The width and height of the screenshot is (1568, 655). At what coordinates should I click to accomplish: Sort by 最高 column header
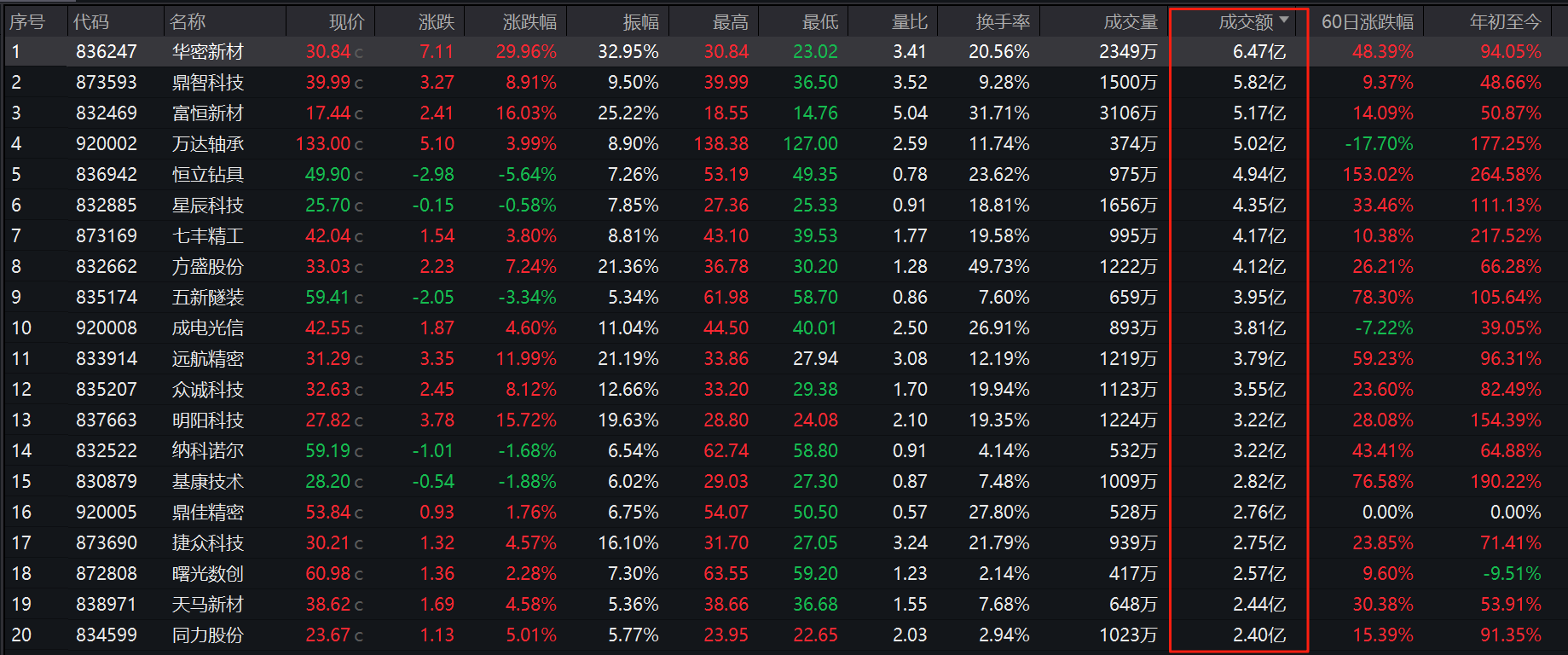tap(731, 22)
